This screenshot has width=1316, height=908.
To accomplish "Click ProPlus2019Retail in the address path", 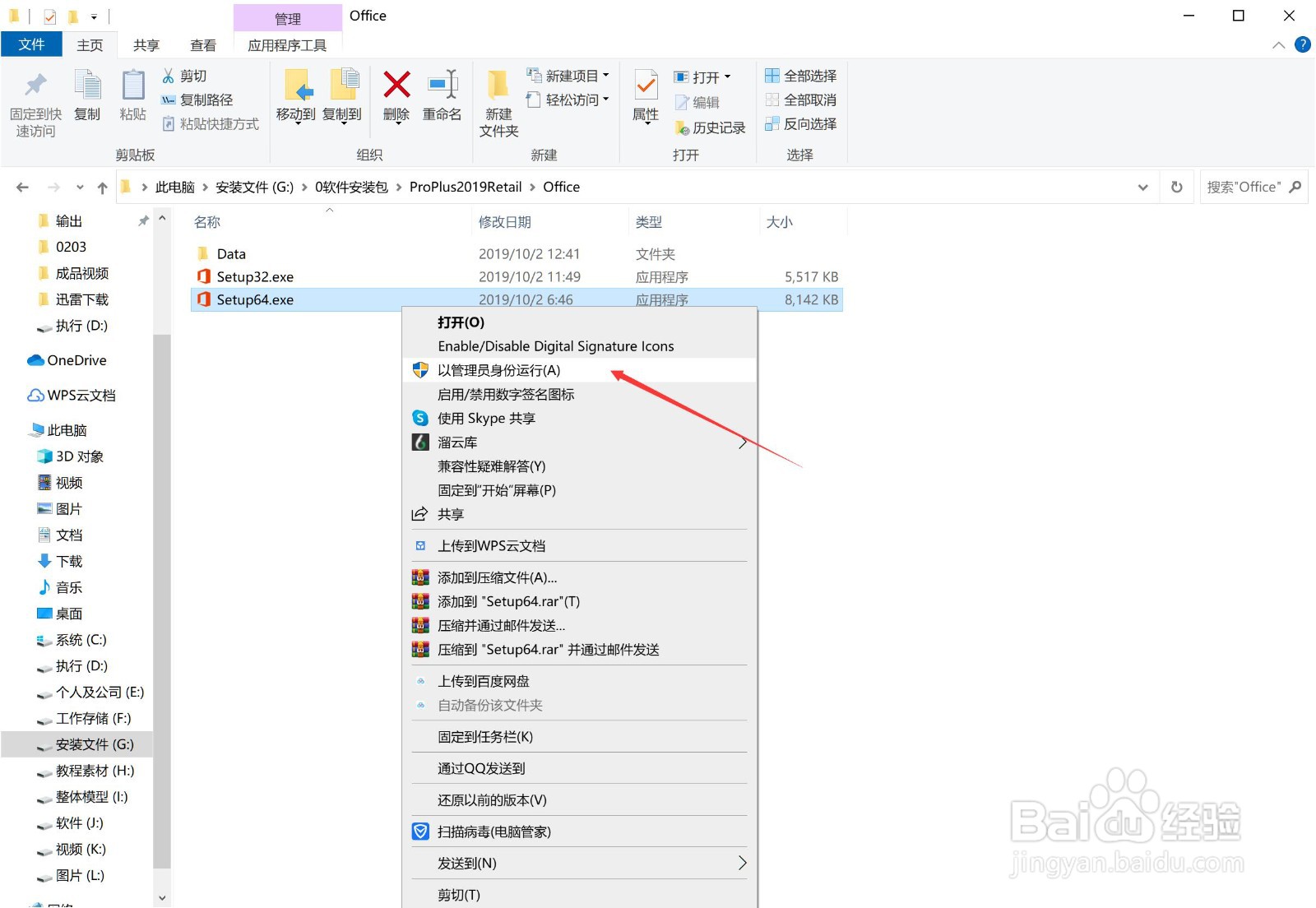I will pyautogui.click(x=466, y=187).
